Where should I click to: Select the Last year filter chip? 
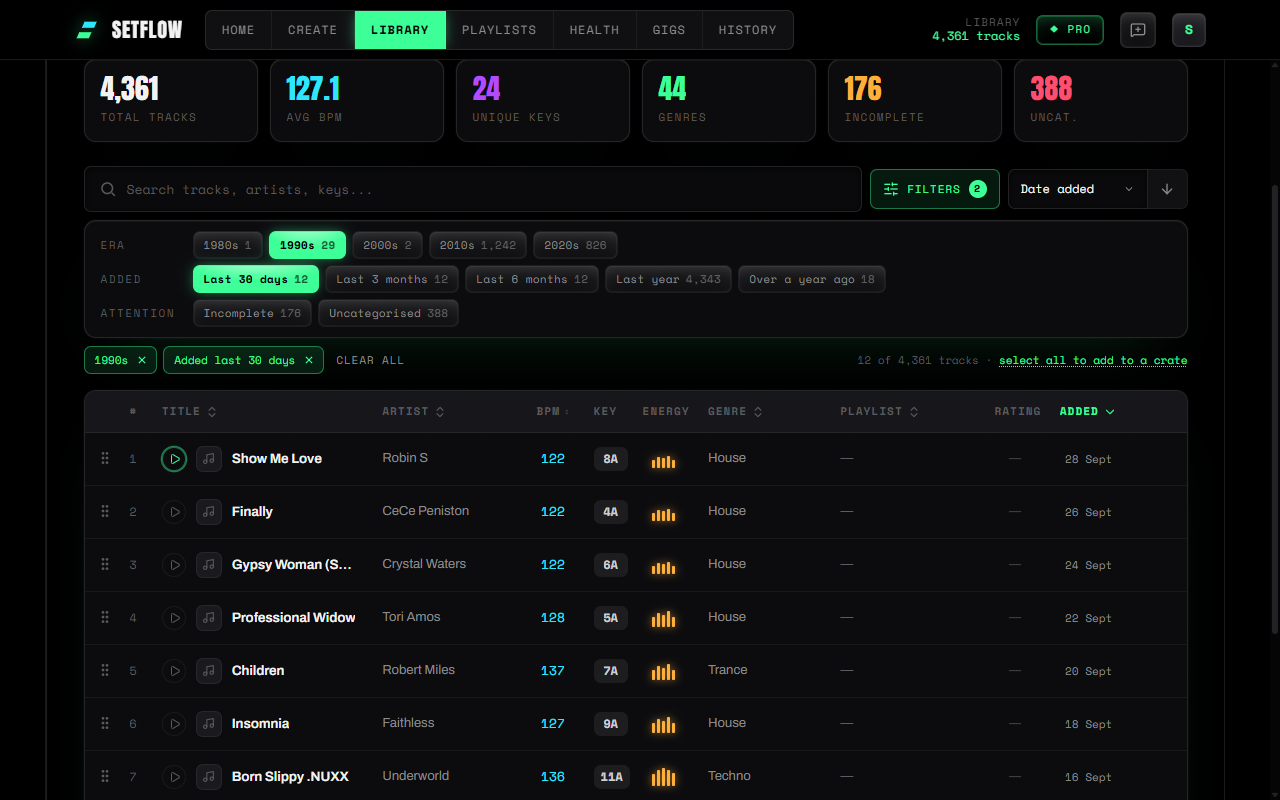pos(668,279)
